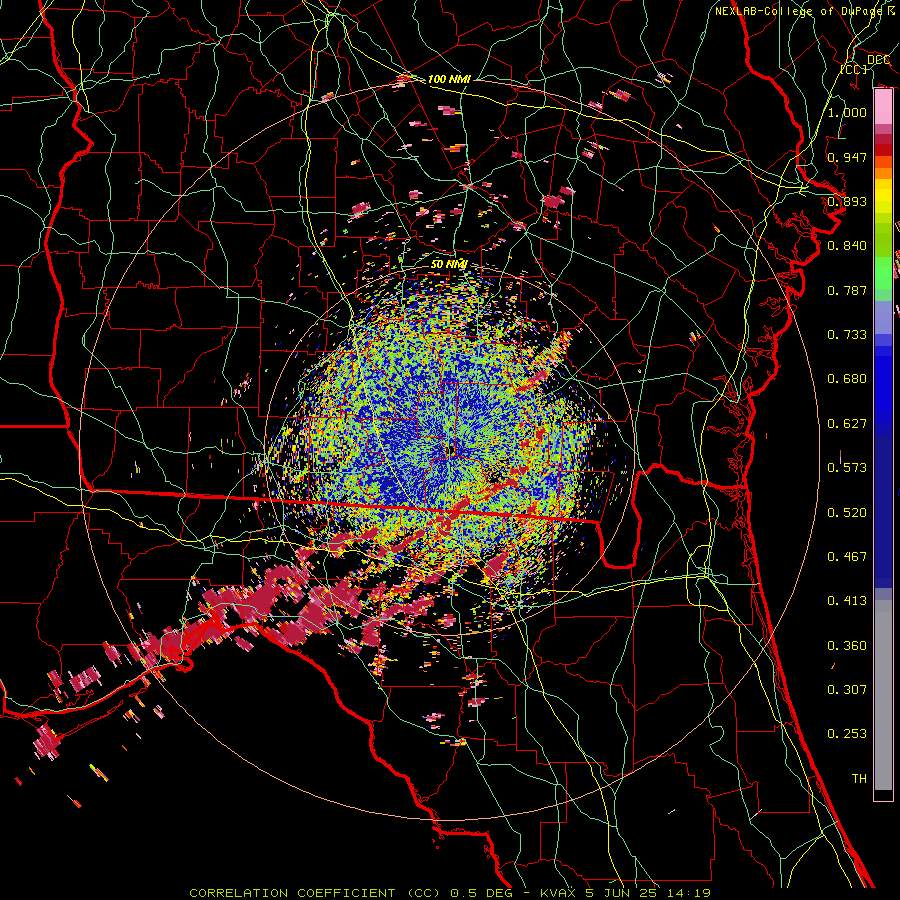Click the [CC] legend heading
The height and width of the screenshot is (900, 900).
(x=854, y=69)
